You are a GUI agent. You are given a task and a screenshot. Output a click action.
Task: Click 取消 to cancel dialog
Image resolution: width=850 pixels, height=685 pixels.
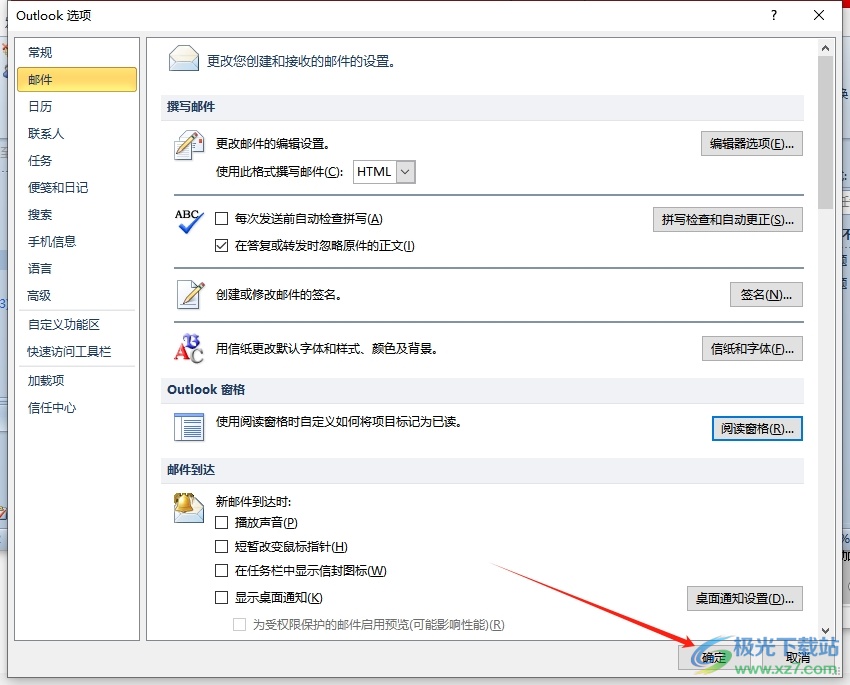point(799,658)
